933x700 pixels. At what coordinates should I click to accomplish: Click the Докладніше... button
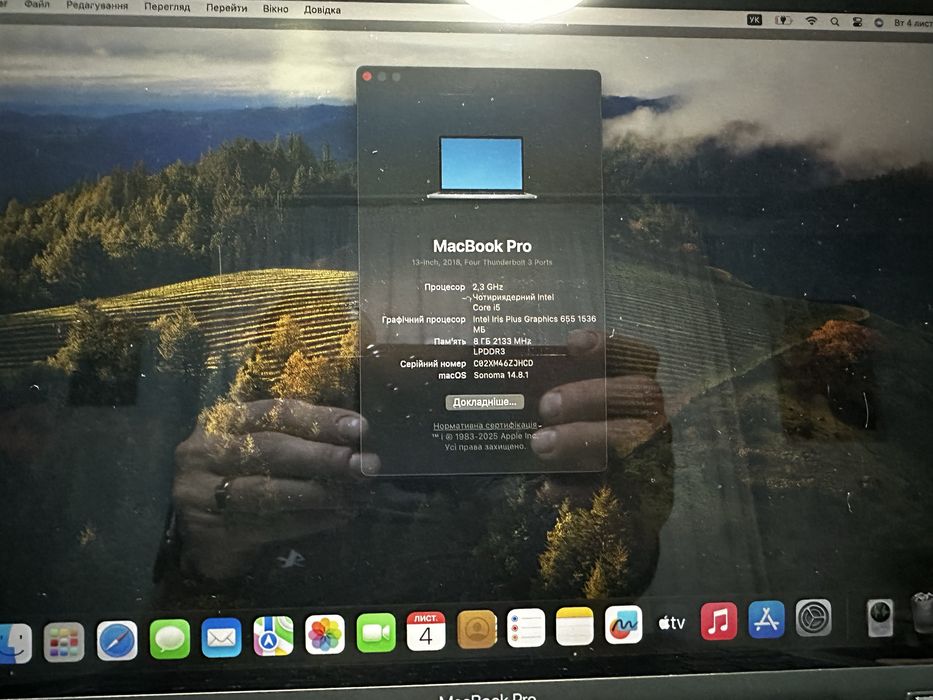[x=485, y=402]
